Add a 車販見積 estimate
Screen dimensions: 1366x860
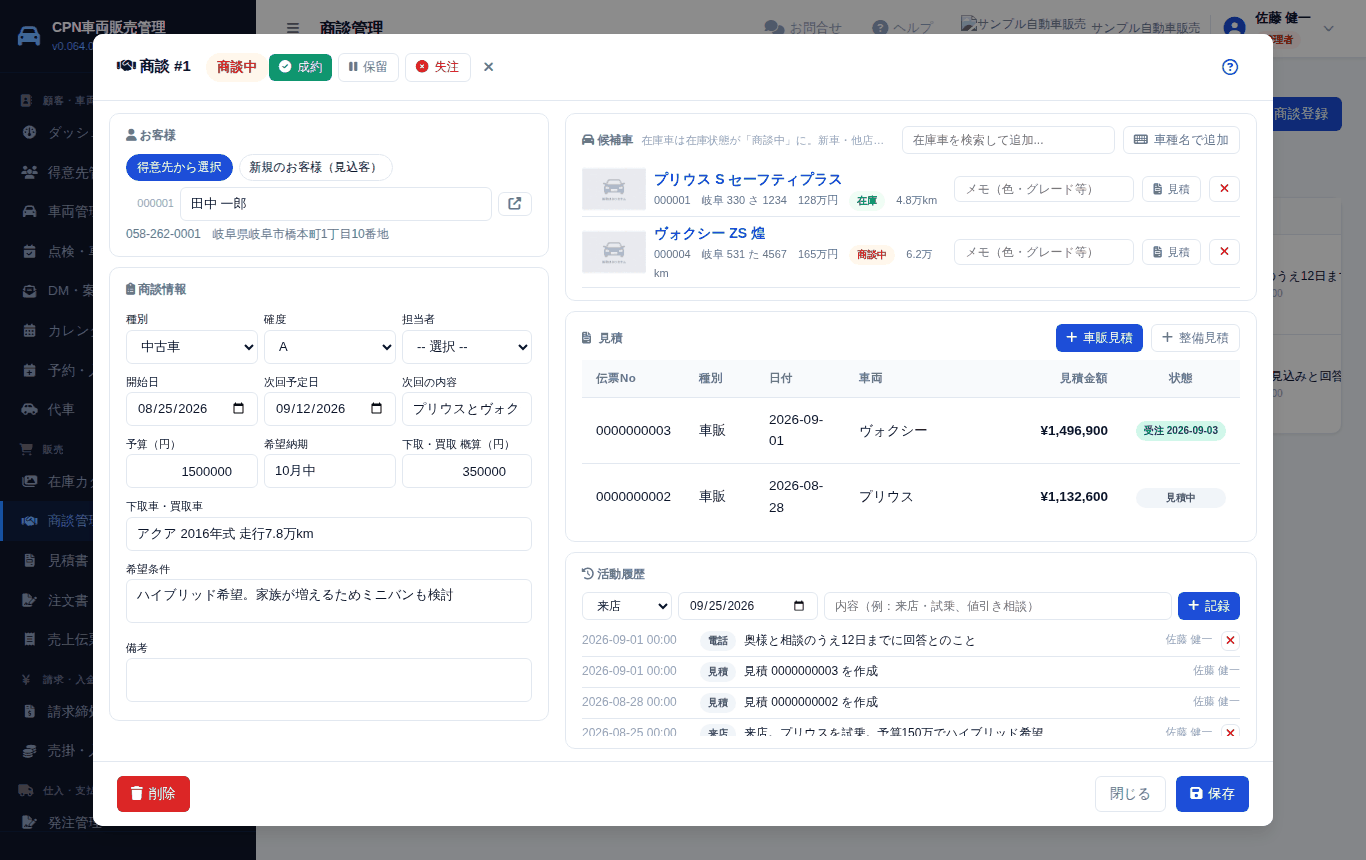[x=1099, y=338]
